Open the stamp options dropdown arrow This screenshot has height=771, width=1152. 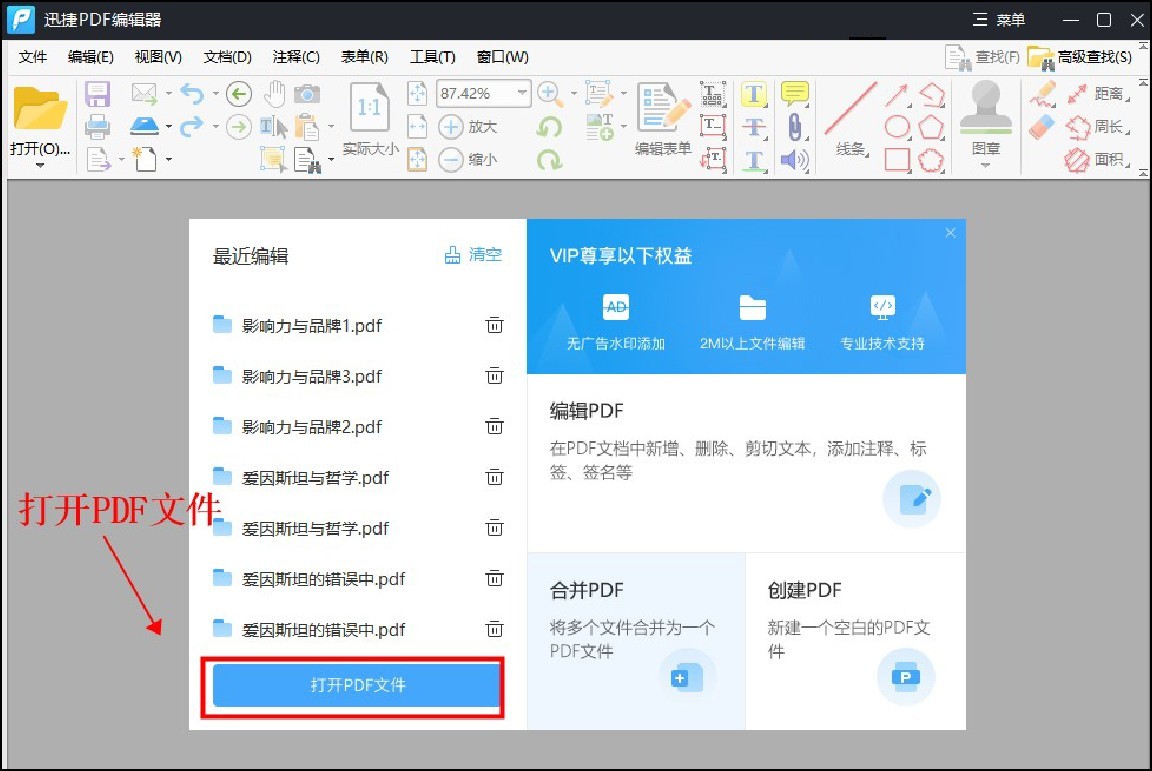986,165
